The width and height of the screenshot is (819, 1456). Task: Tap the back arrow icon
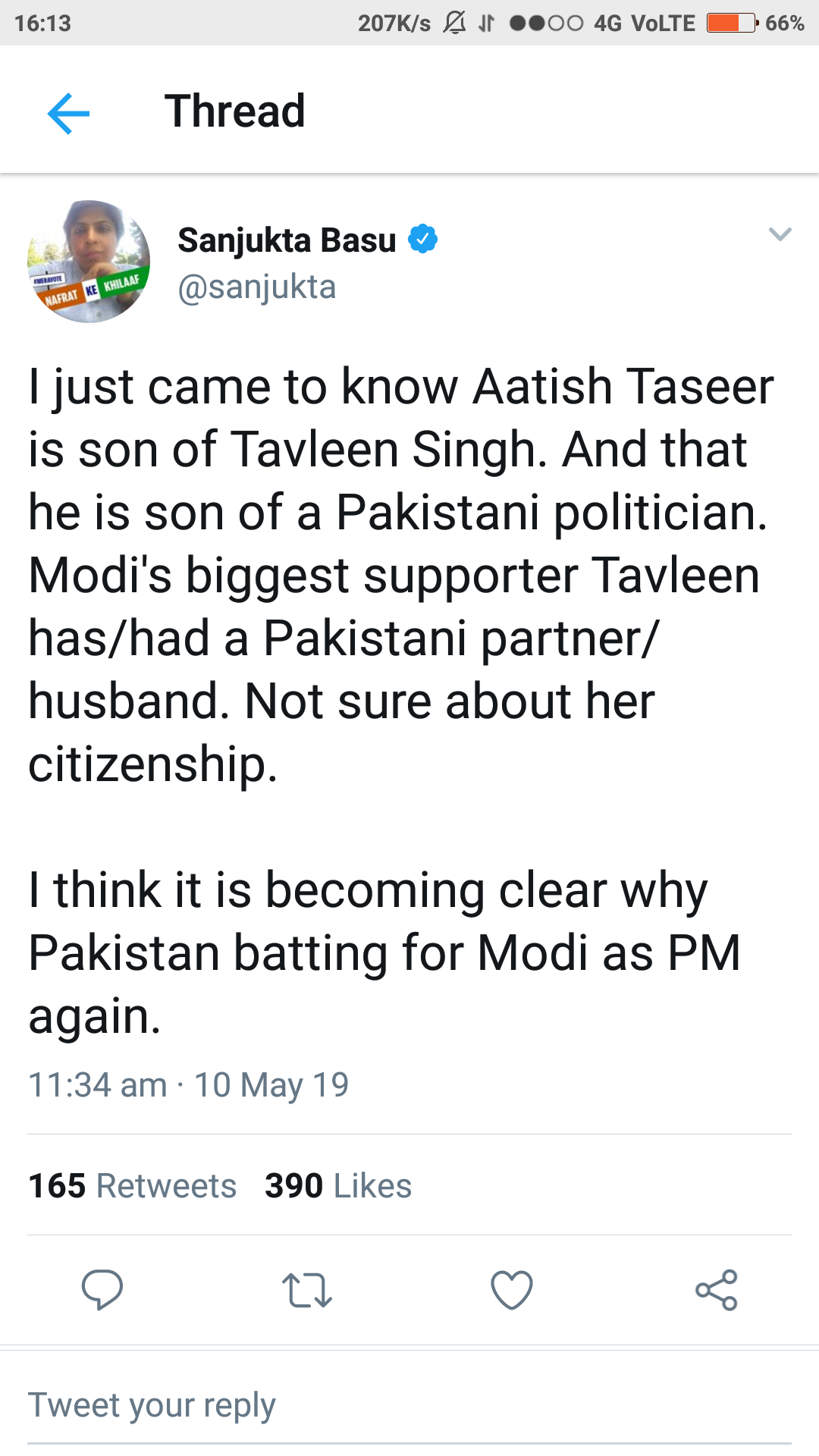68,114
